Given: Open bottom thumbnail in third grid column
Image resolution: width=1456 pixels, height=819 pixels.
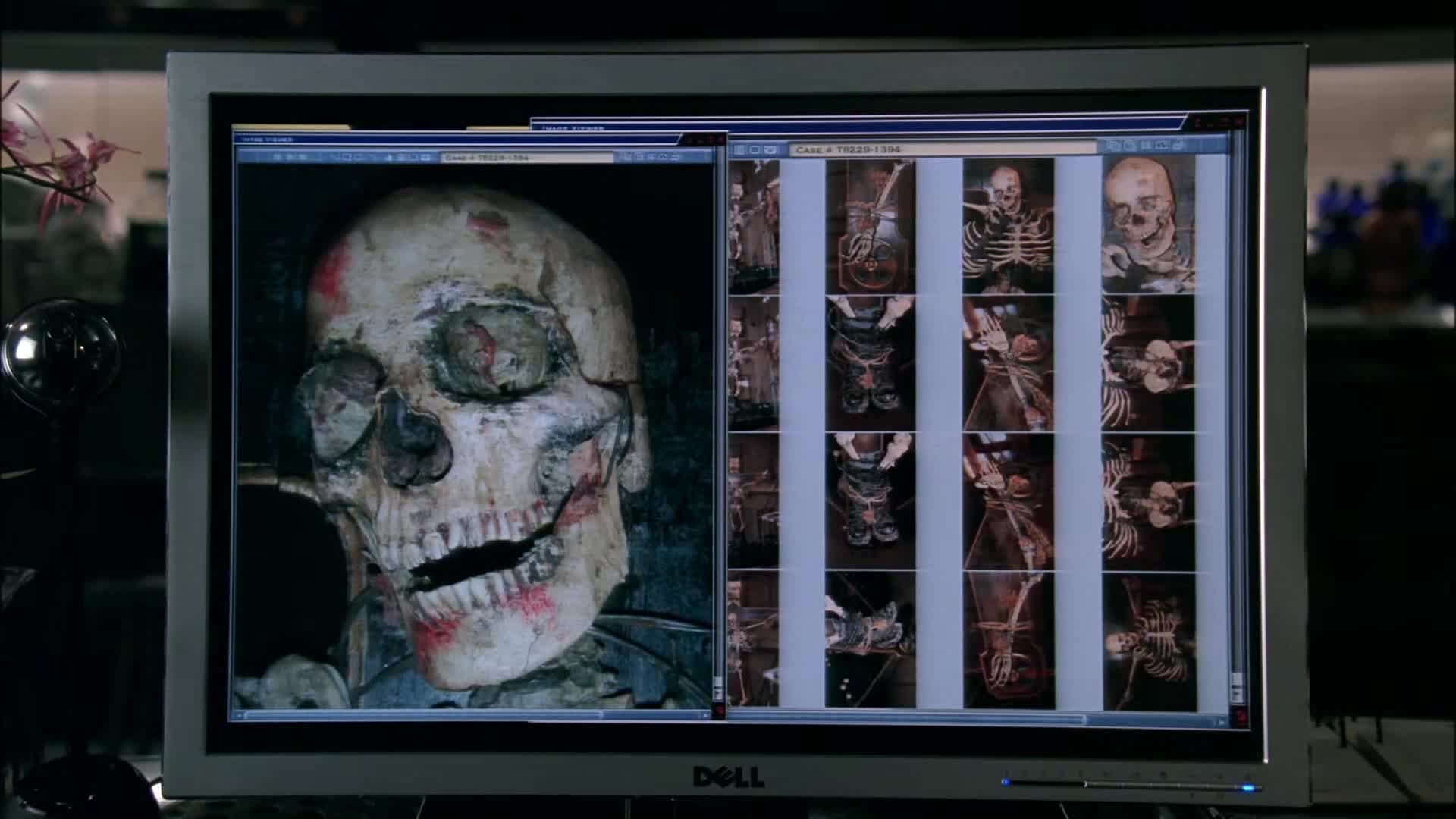Looking at the screenshot, I should pyautogui.click(x=1008, y=641).
